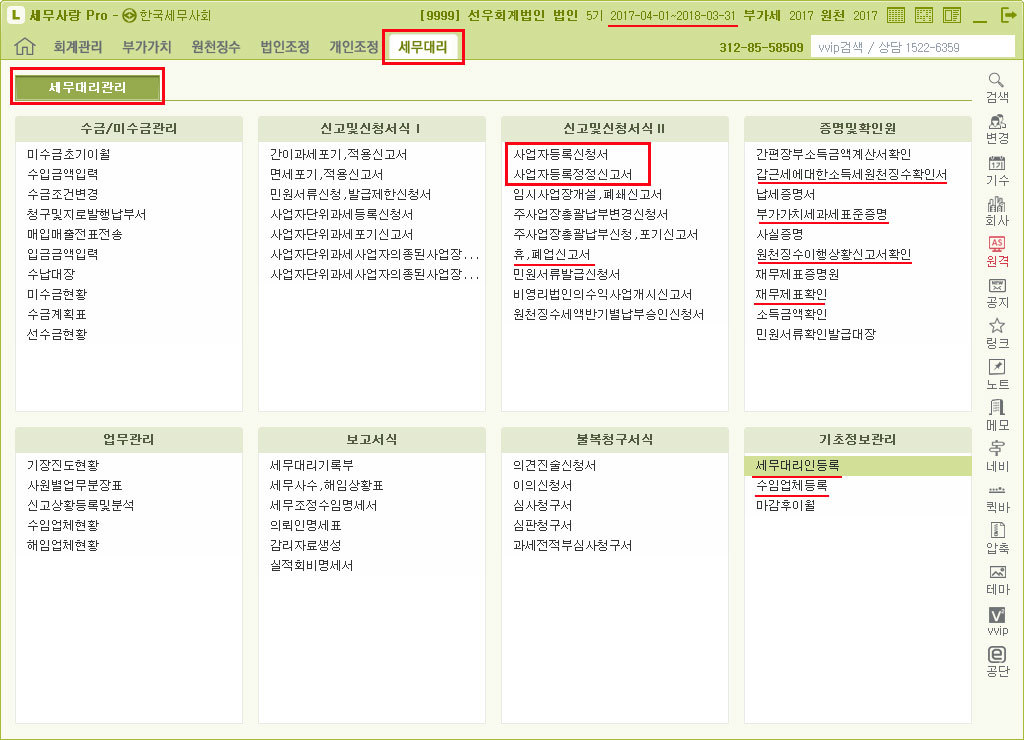This screenshot has width=1024, height=740.
Task: Open the 메모 sidebar icon
Action: click(x=997, y=416)
